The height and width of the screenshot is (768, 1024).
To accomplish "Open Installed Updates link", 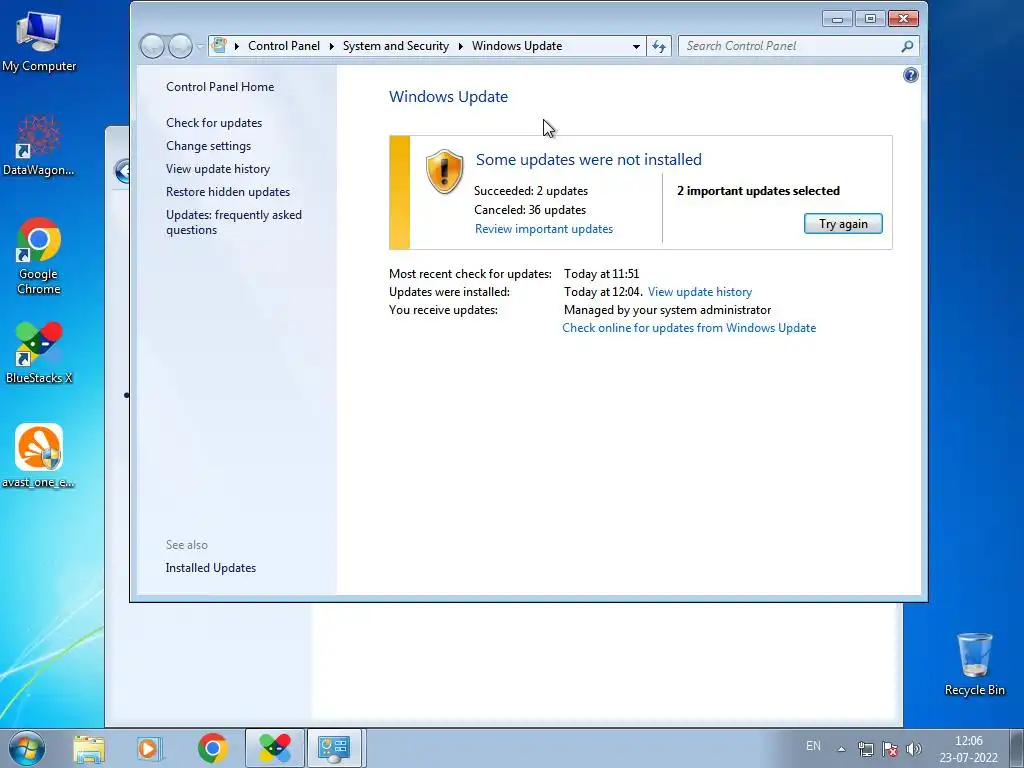I will tap(210, 568).
